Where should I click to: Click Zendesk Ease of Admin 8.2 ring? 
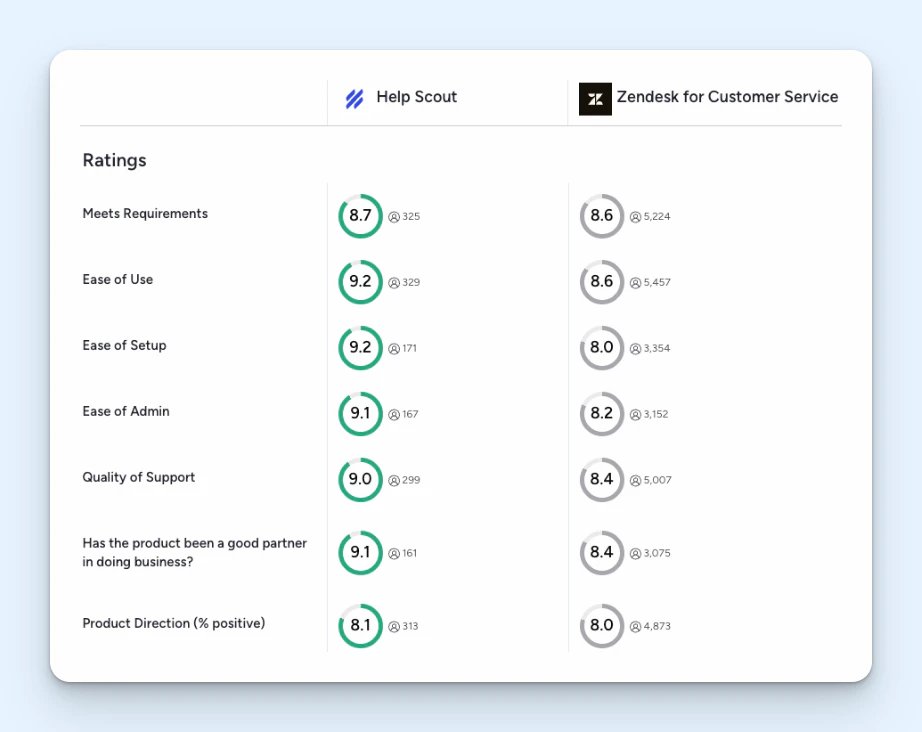tap(602, 413)
